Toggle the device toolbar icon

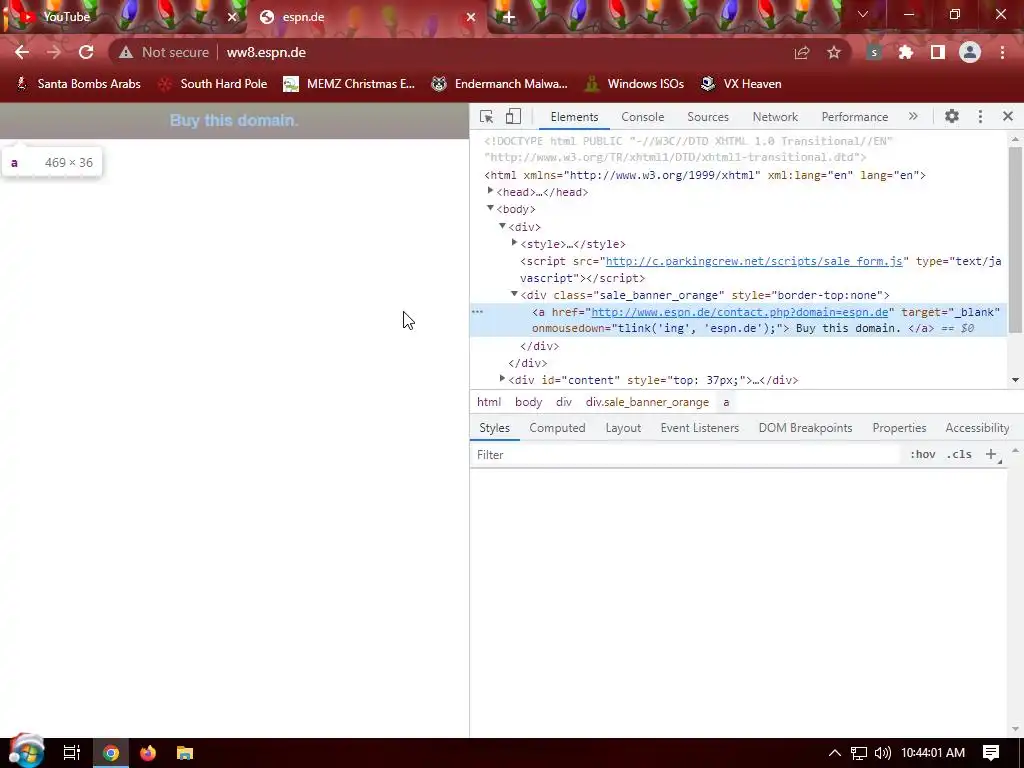pos(513,116)
